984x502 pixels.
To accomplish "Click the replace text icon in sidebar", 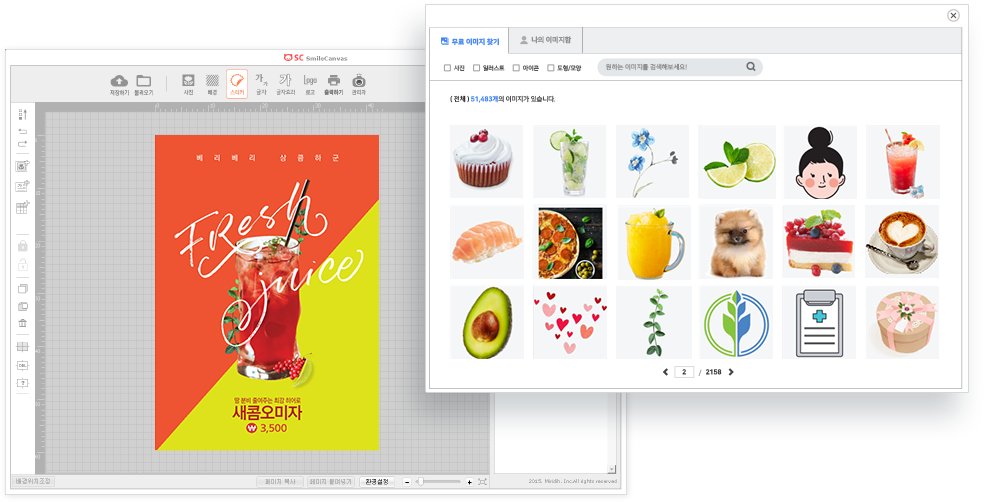I will (x=23, y=186).
